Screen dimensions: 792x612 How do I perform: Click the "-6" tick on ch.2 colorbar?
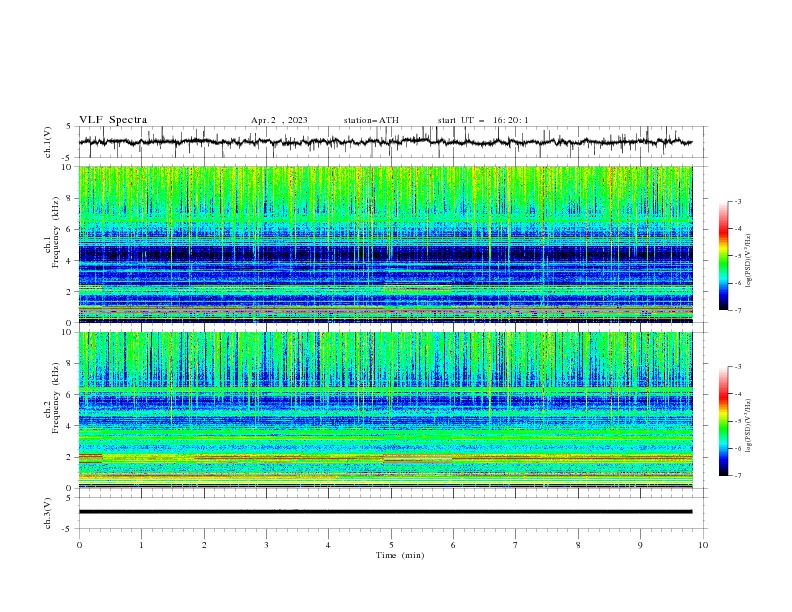737,448
